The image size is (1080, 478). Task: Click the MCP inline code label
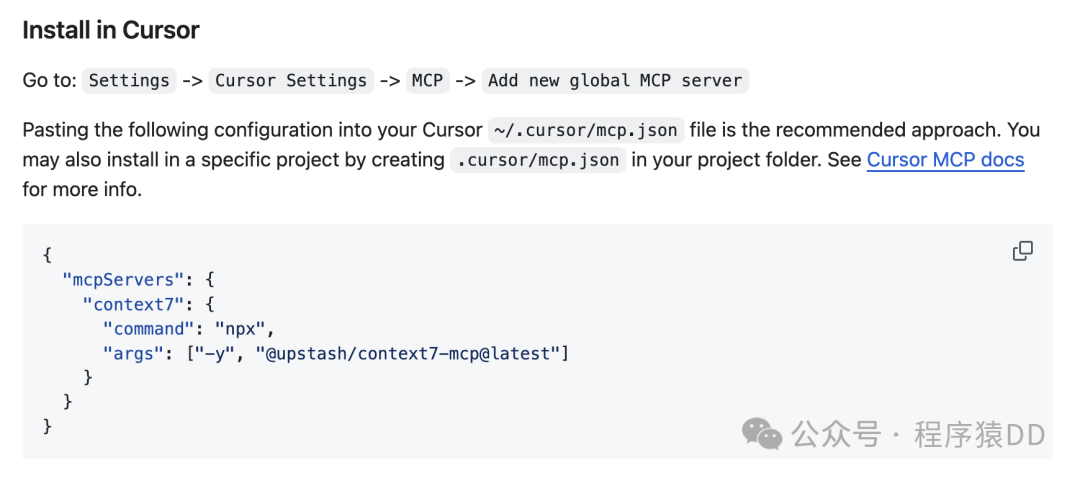tap(427, 81)
